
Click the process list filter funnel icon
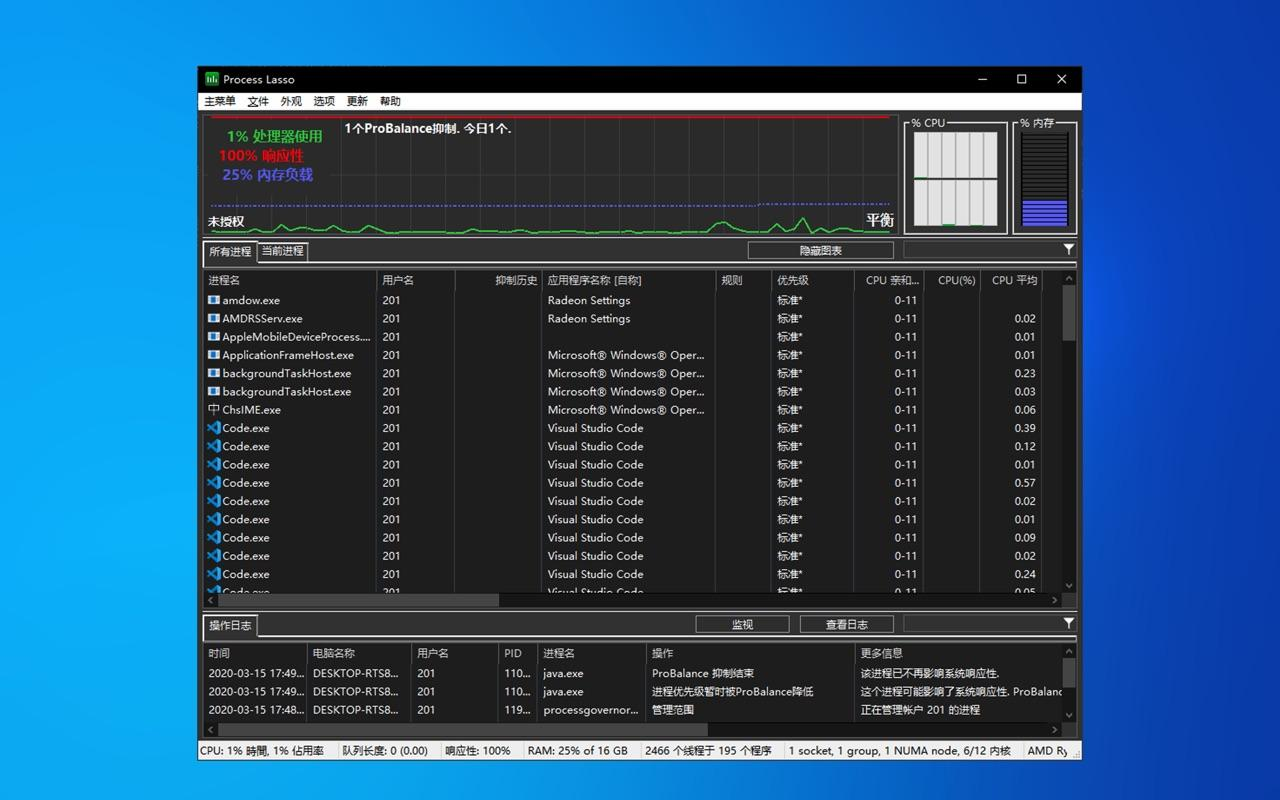click(1068, 250)
